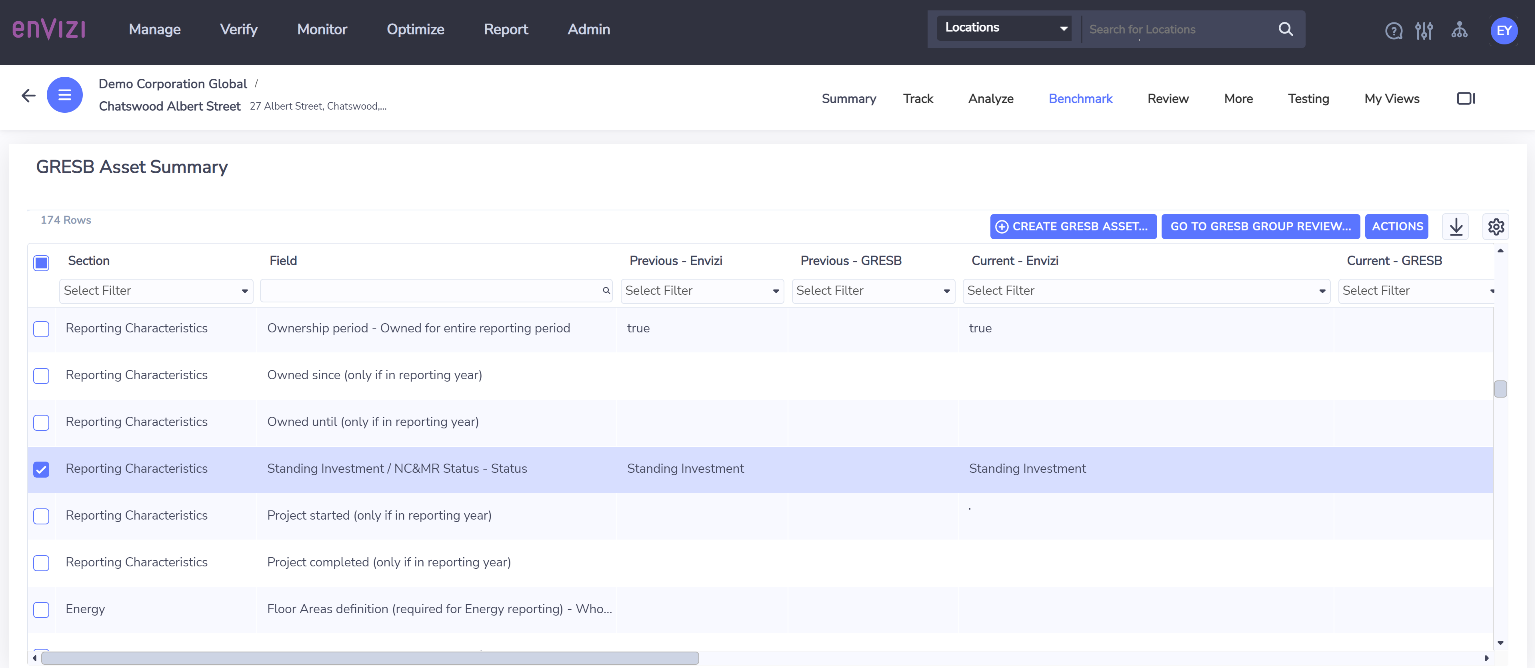Open the Optimize menu
The image size is (1535, 668).
click(416, 29)
